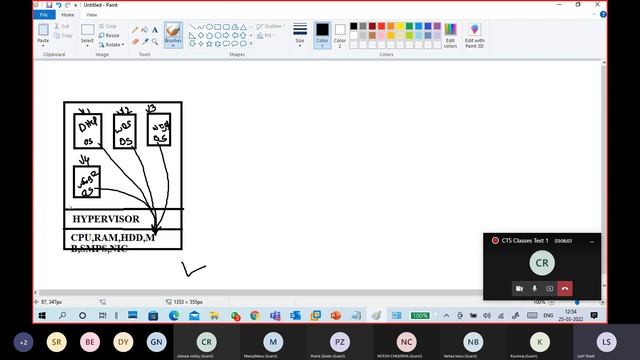640x360 pixels.
Task: Click the Crop button
Action: [x=108, y=26]
